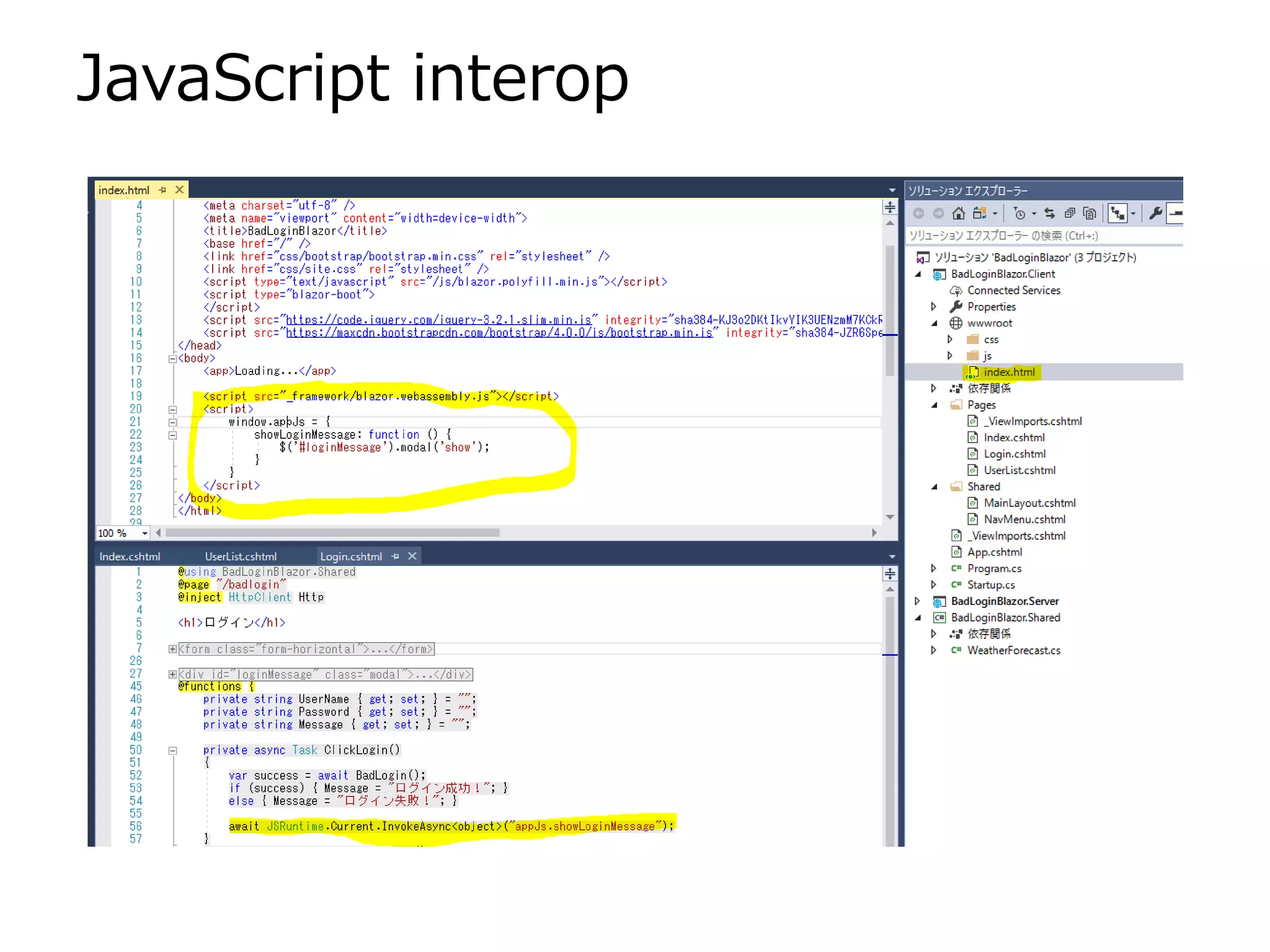Viewport: 1270px width, 952px height.
Task: Collapse the Shared folder node
Action: (x=934, y=487)
